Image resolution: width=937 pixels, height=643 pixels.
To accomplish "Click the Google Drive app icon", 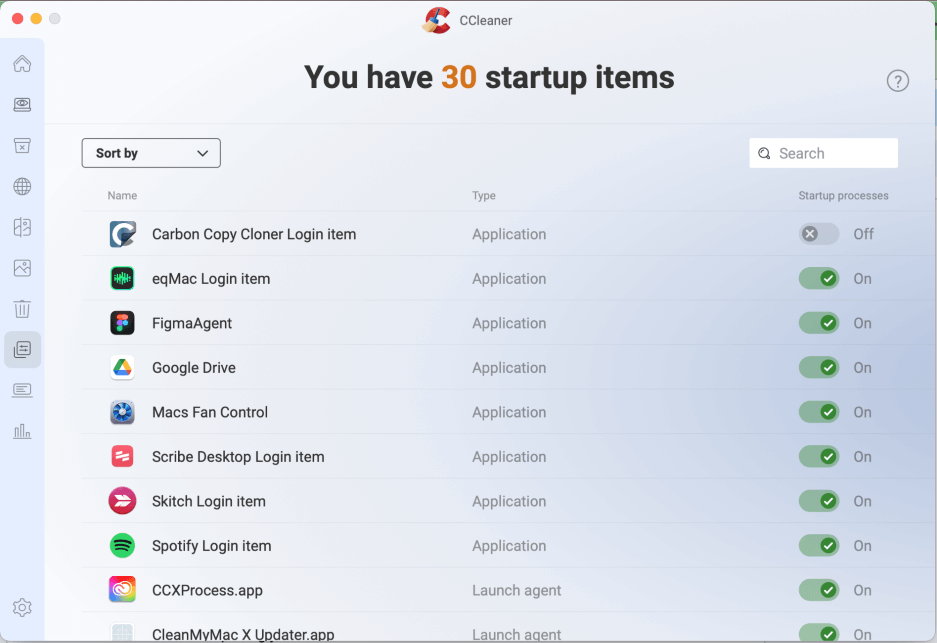I will point(123,368).
